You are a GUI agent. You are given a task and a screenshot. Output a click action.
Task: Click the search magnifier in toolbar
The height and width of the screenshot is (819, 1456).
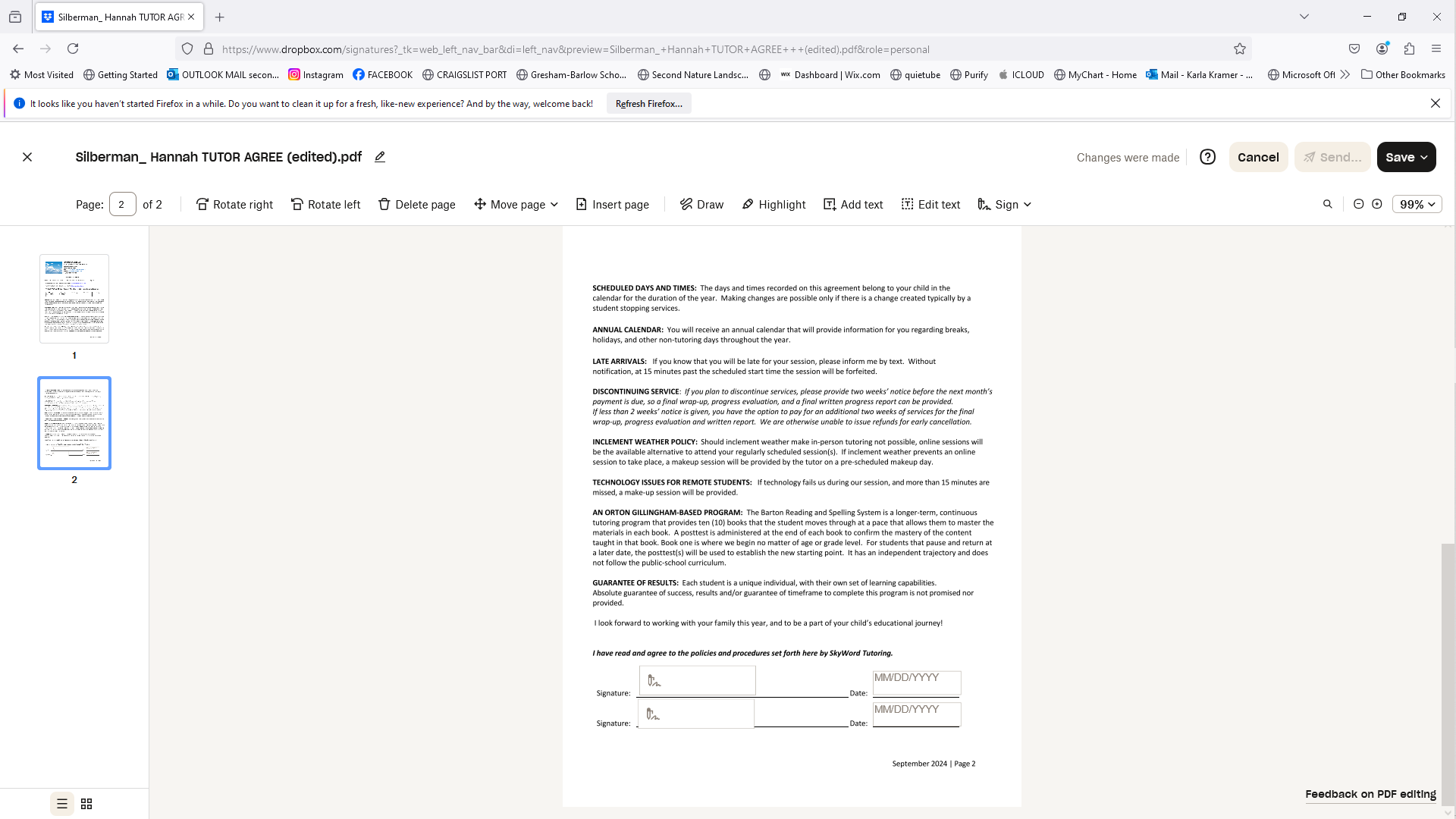[1327, 204]
